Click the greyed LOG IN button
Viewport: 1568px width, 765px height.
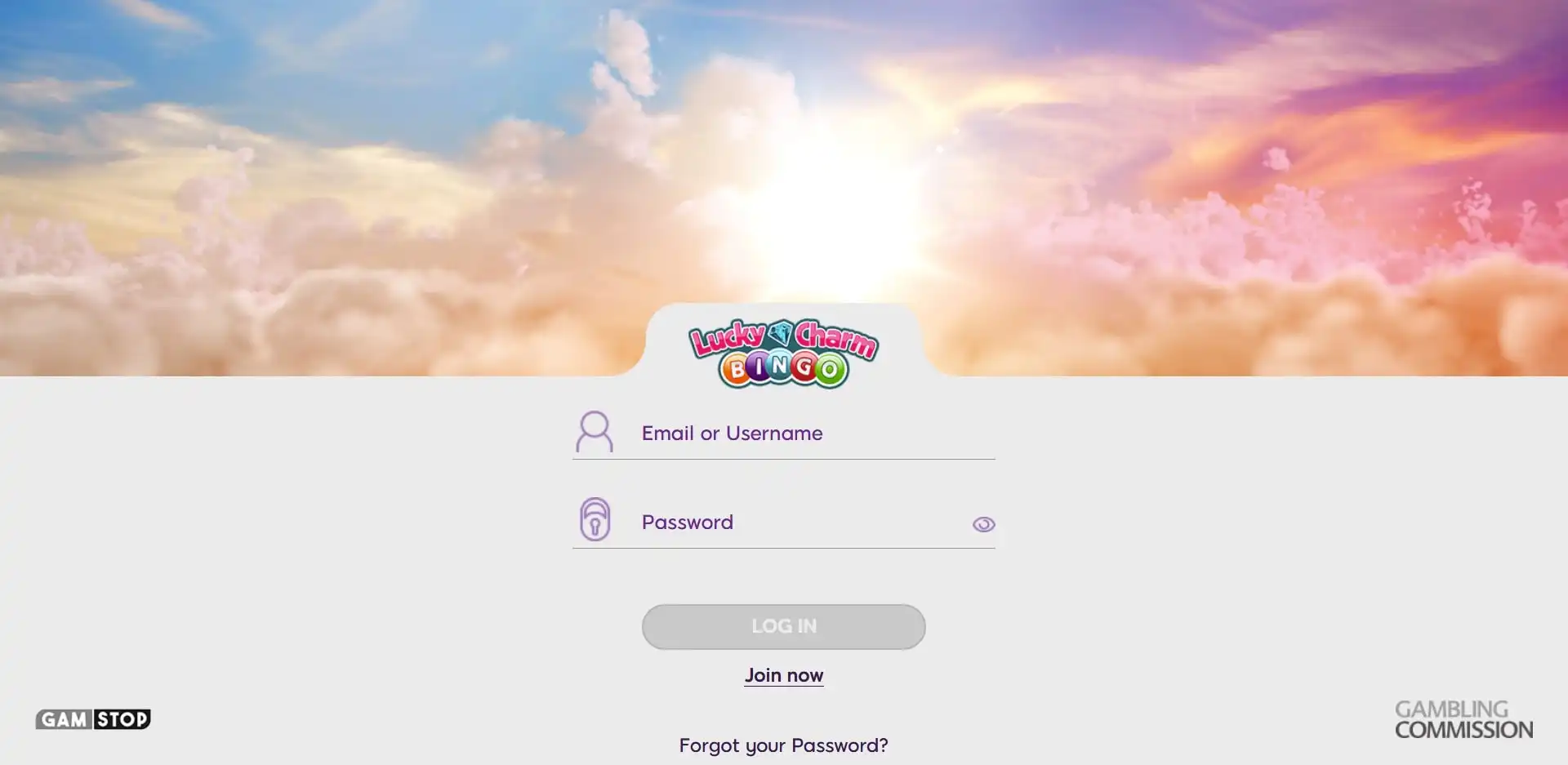pos(783,626)
